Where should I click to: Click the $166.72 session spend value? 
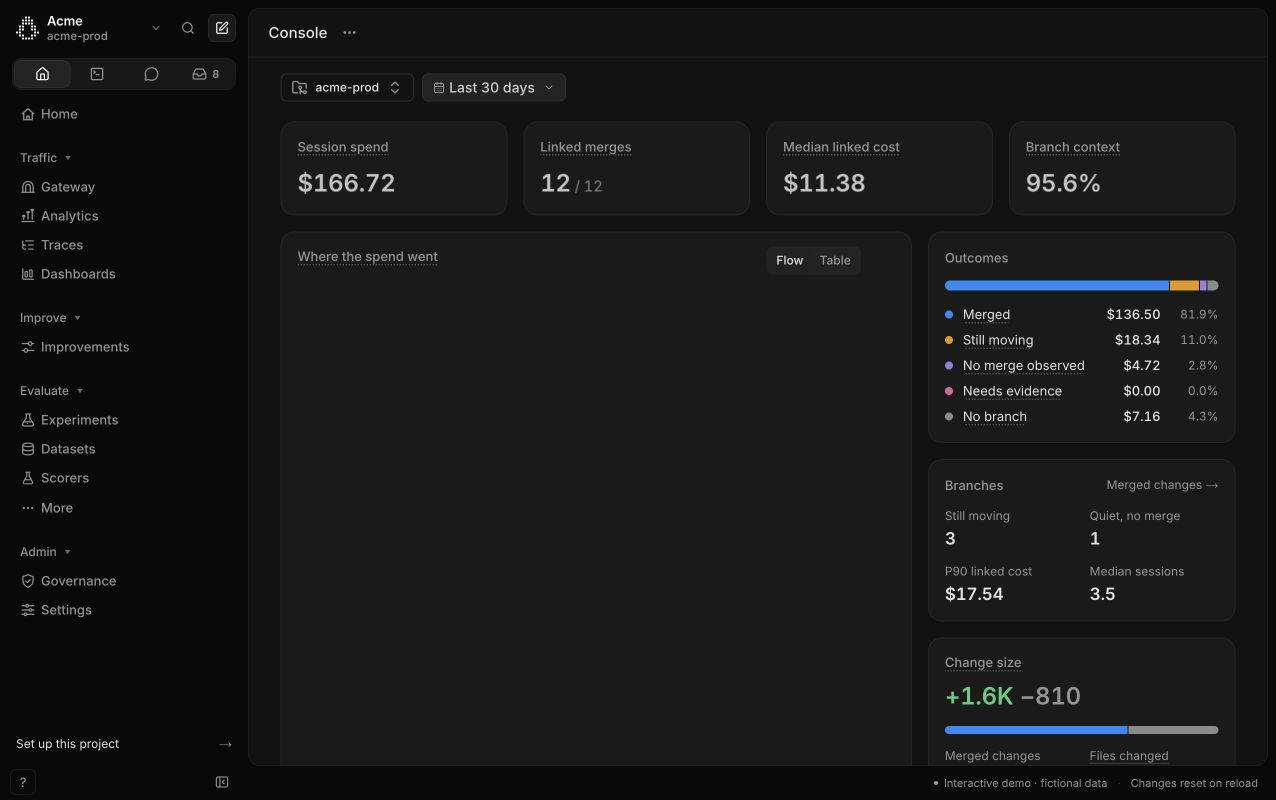click(346, 183)
